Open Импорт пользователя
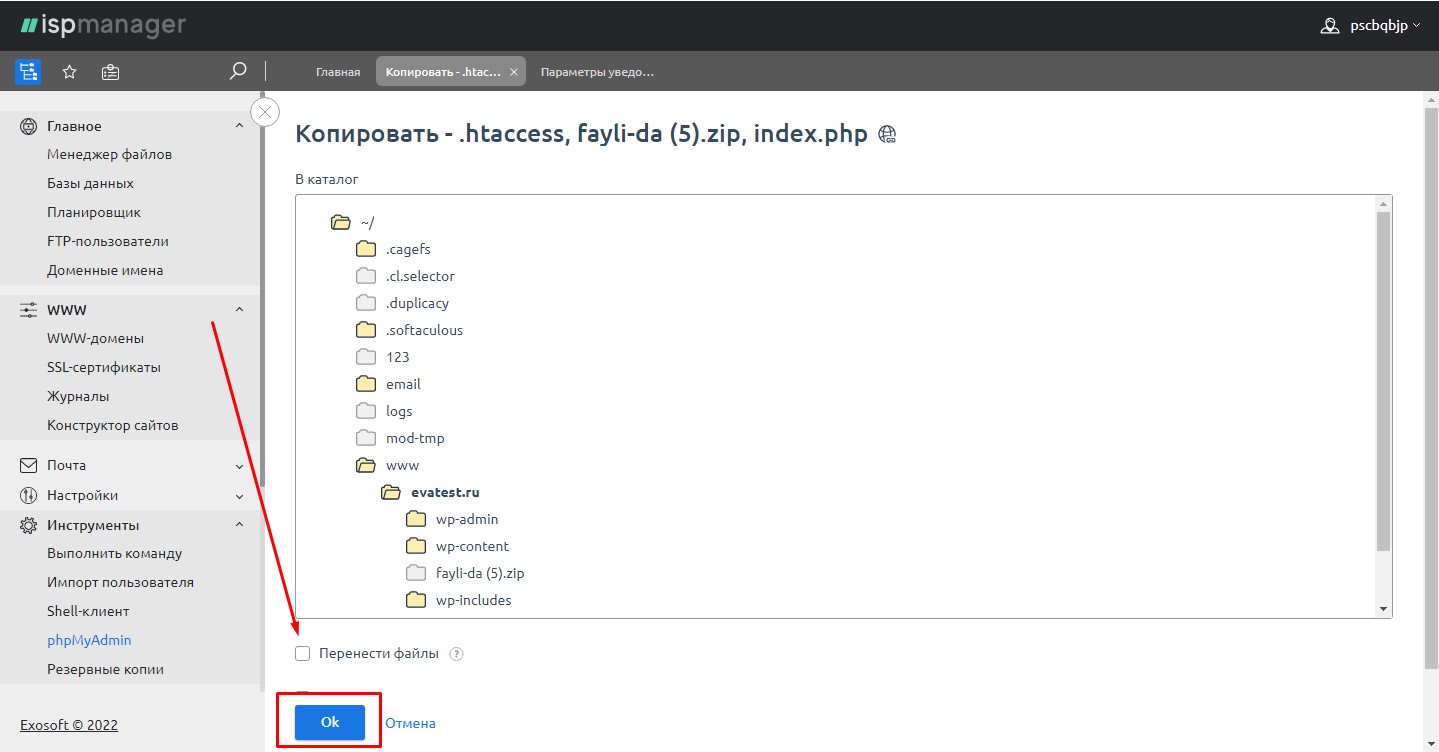This screenshot has height=752, width=1439. pyautogui.click(x=120, y=583)
